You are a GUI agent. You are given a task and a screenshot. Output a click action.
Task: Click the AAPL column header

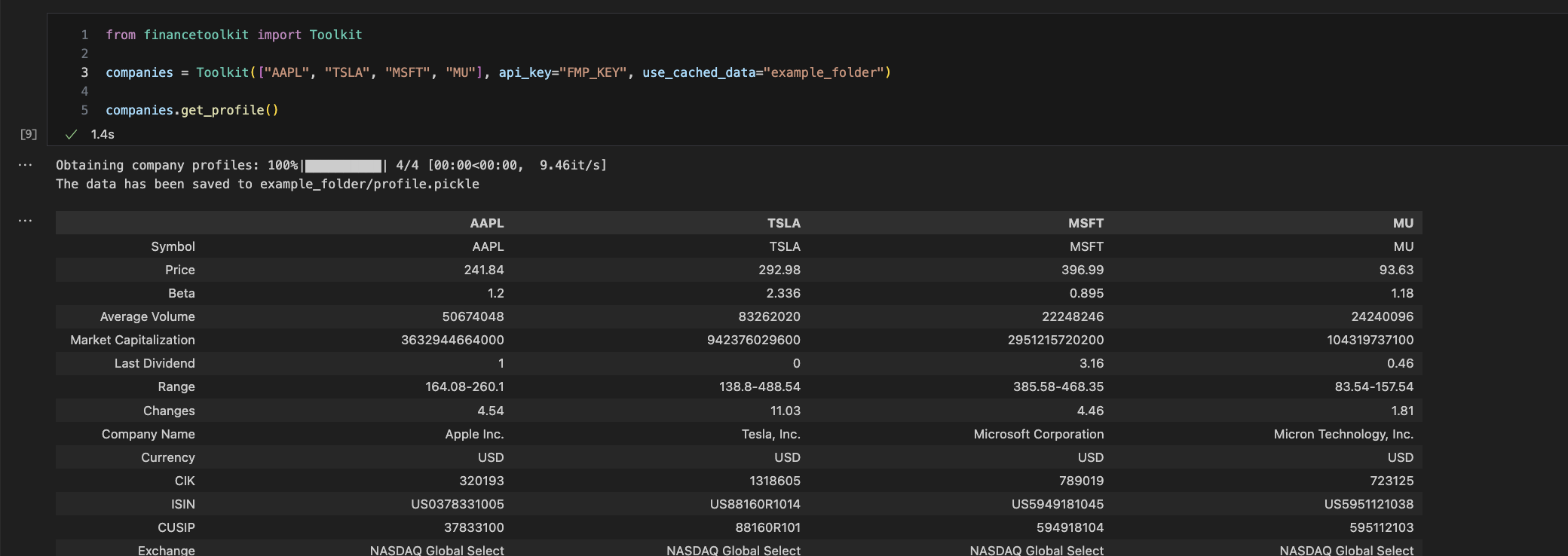pos(487,223)
